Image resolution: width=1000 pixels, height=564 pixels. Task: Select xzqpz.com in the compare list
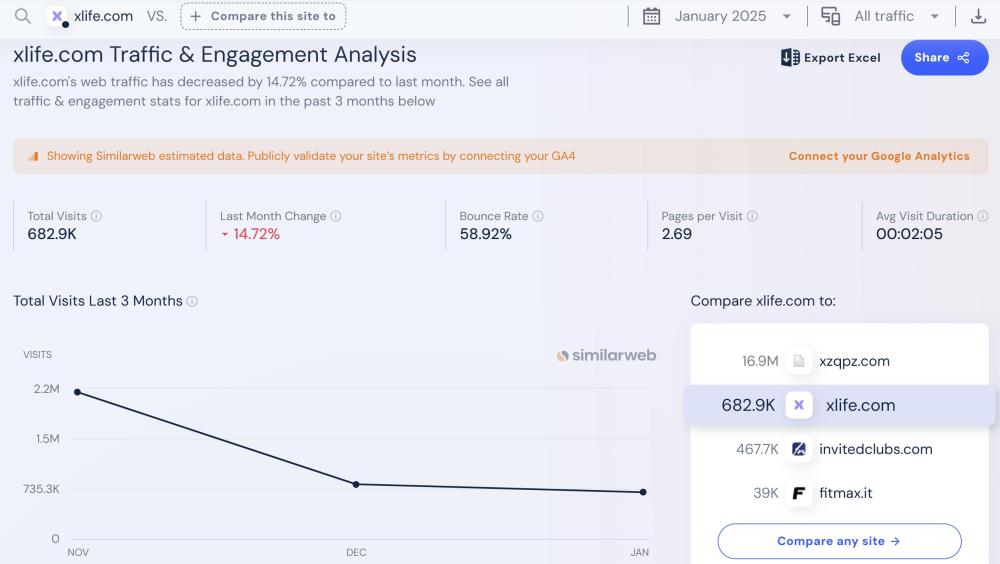point(853,361)
